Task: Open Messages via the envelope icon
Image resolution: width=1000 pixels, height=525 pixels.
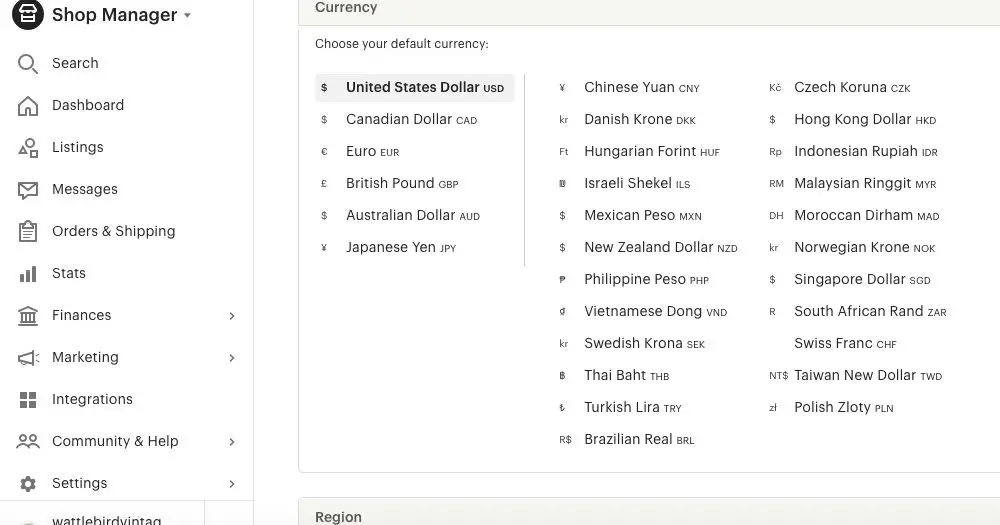Action: (x=28, y=190)
